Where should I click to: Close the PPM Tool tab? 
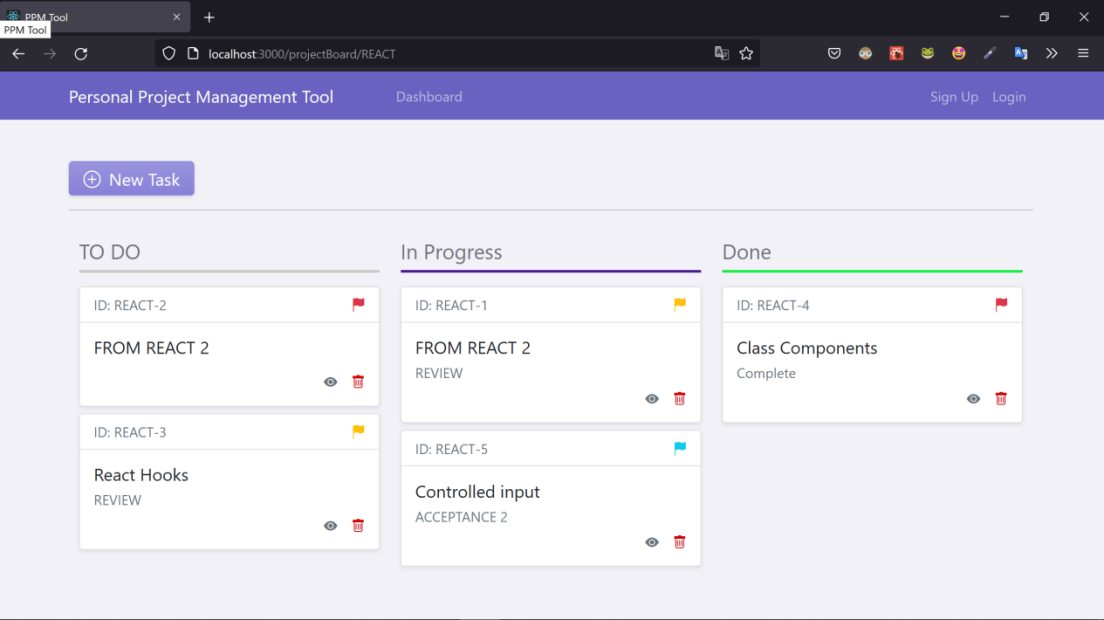pyautogui.click(x=177, y=17)
